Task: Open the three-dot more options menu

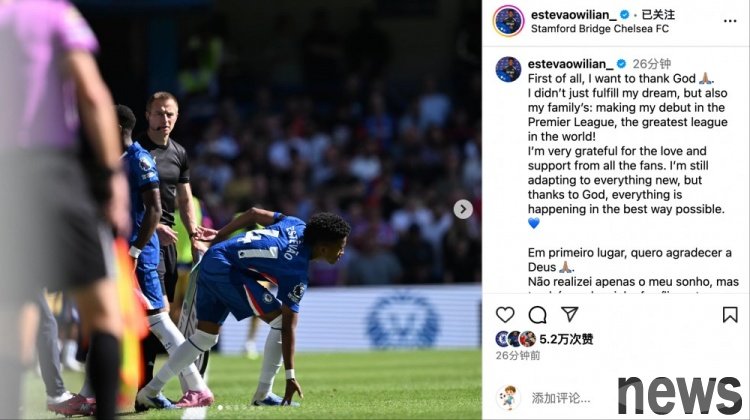Action: tap(730, 21)
